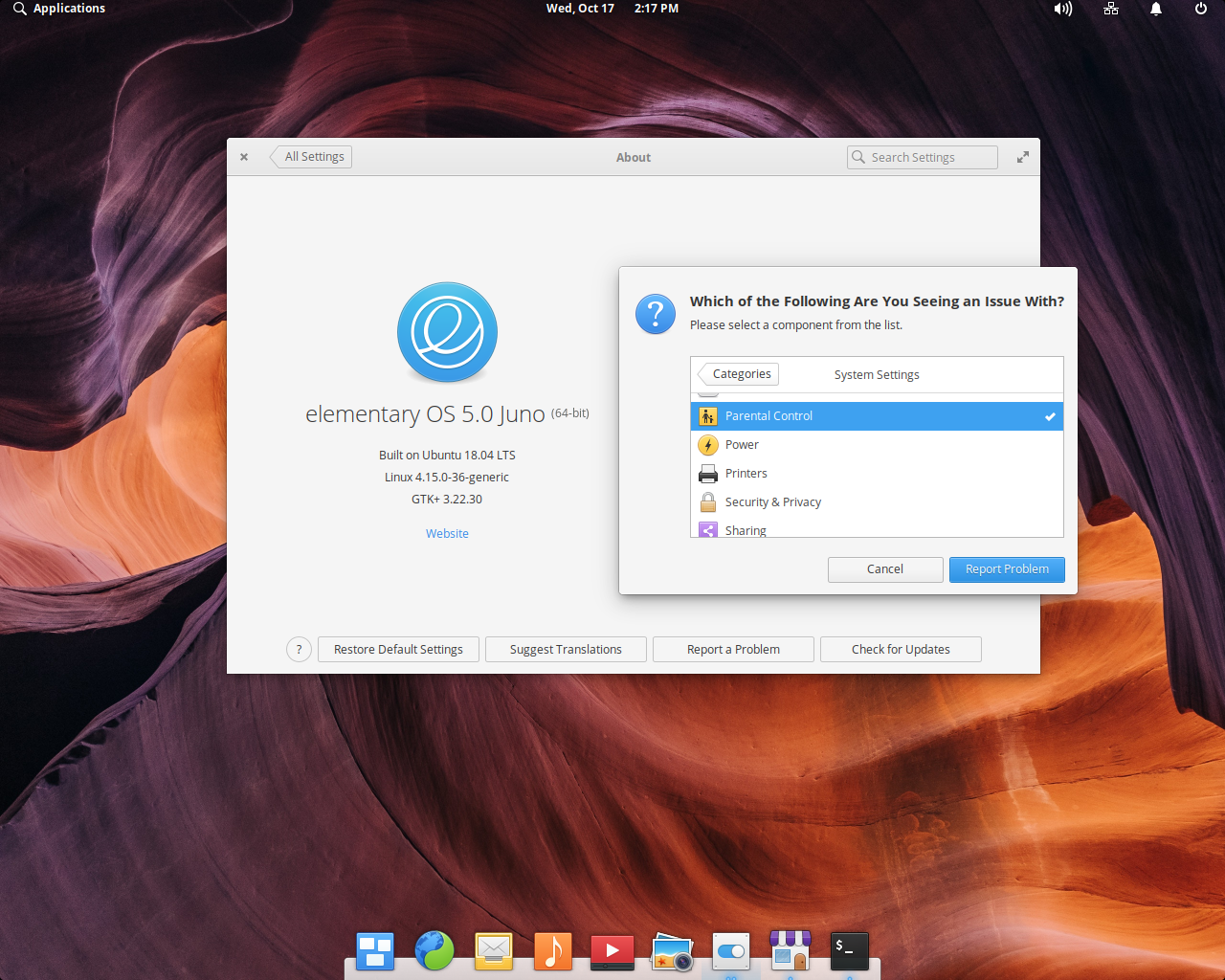Cancel the issue reporting dialog
The image size is (1225, 980).
[885, 569]
